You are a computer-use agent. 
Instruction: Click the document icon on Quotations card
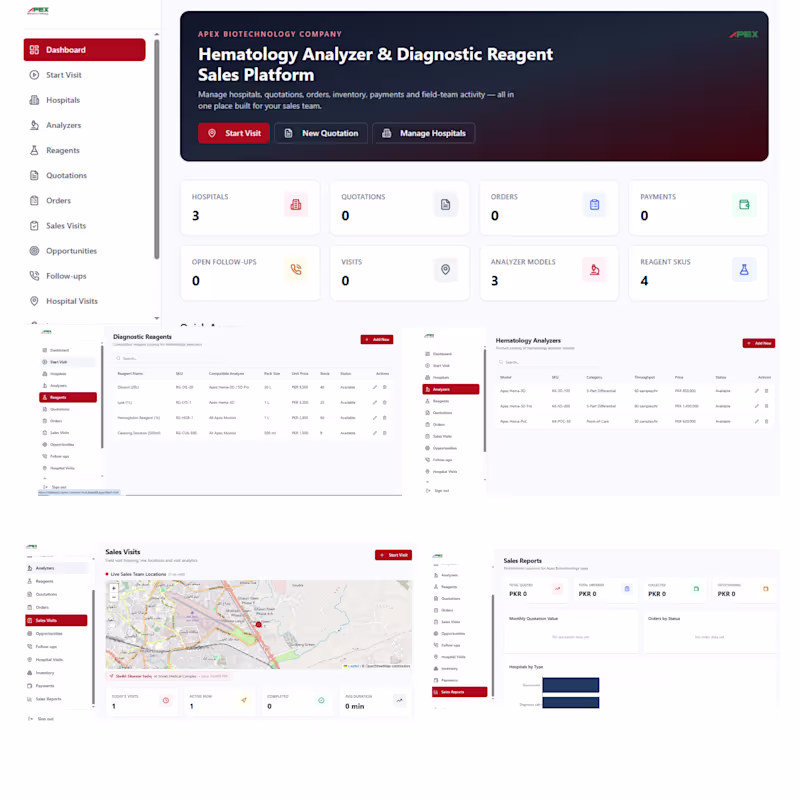click(445, 205)
